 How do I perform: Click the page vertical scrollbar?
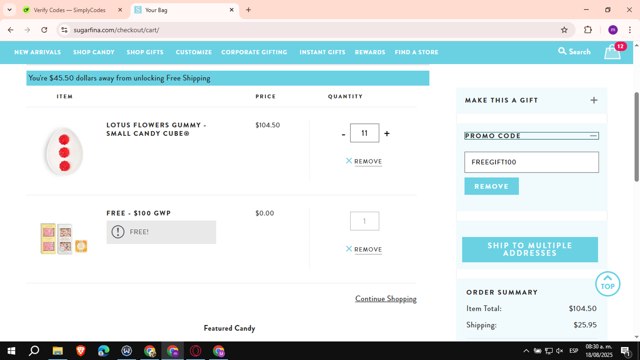pos(636,137)
